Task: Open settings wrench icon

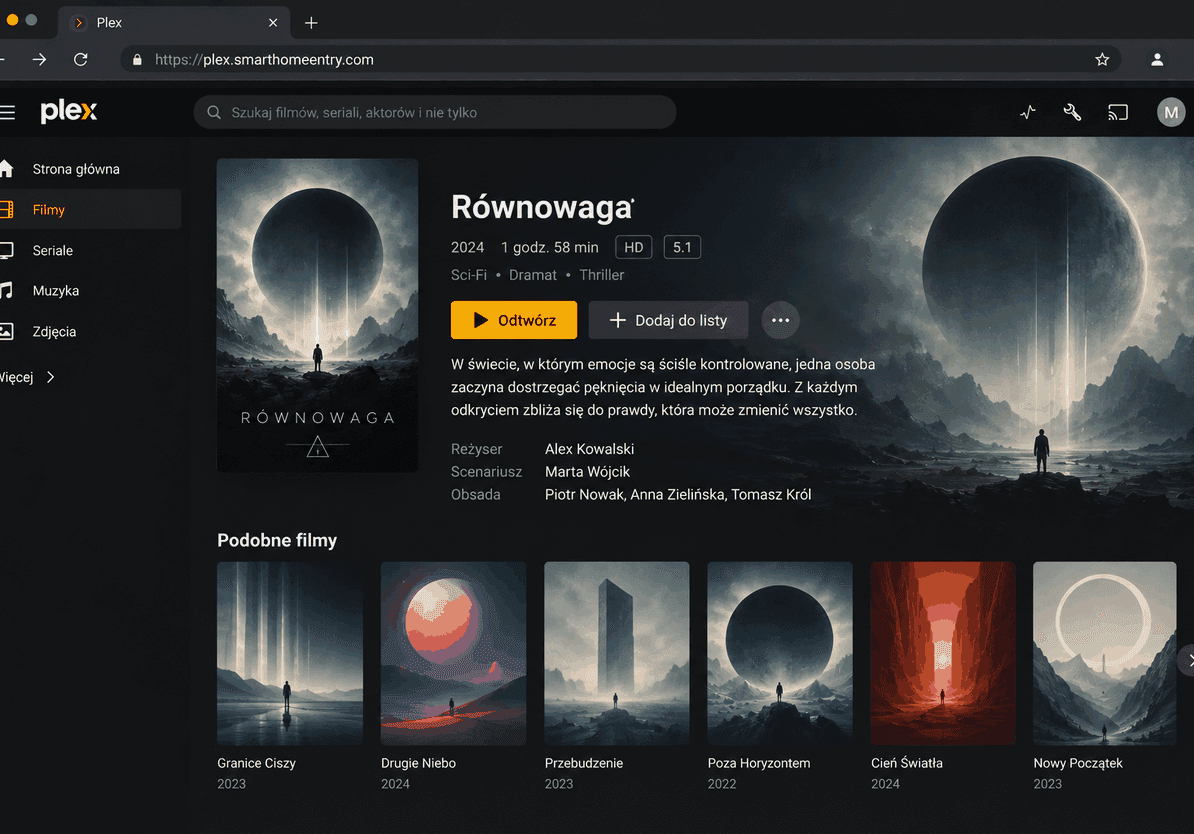Action: tap(1072, 113)
